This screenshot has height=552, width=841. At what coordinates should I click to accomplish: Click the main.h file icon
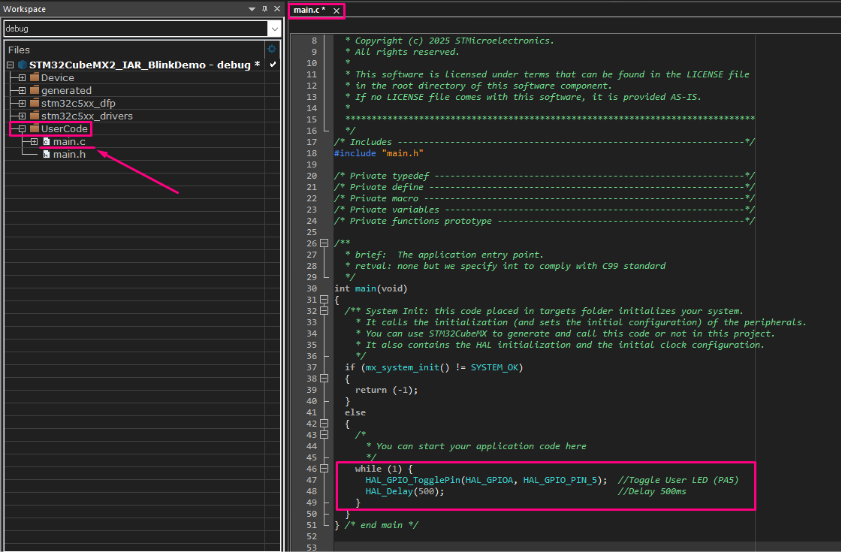(46, 154)
